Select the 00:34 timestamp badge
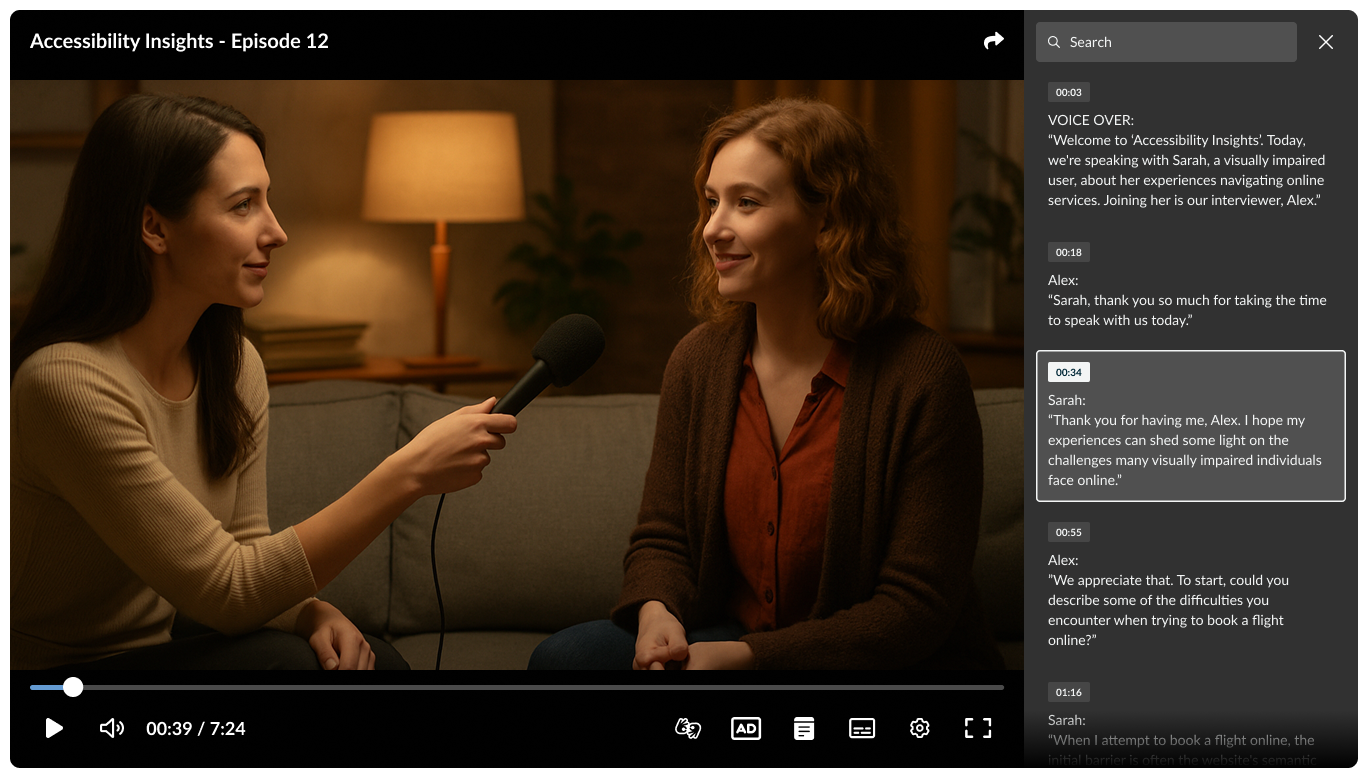 tap(1068, 372)
